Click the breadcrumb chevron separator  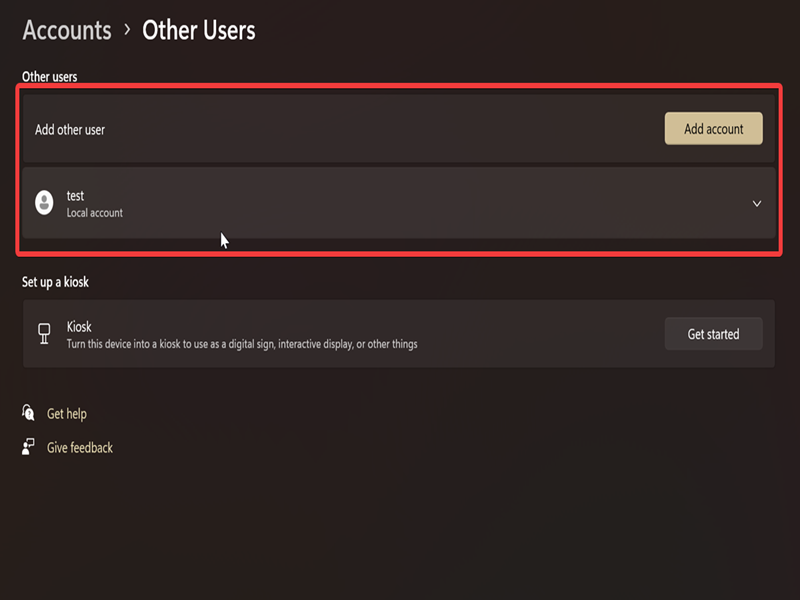click(x=127, y=30)
